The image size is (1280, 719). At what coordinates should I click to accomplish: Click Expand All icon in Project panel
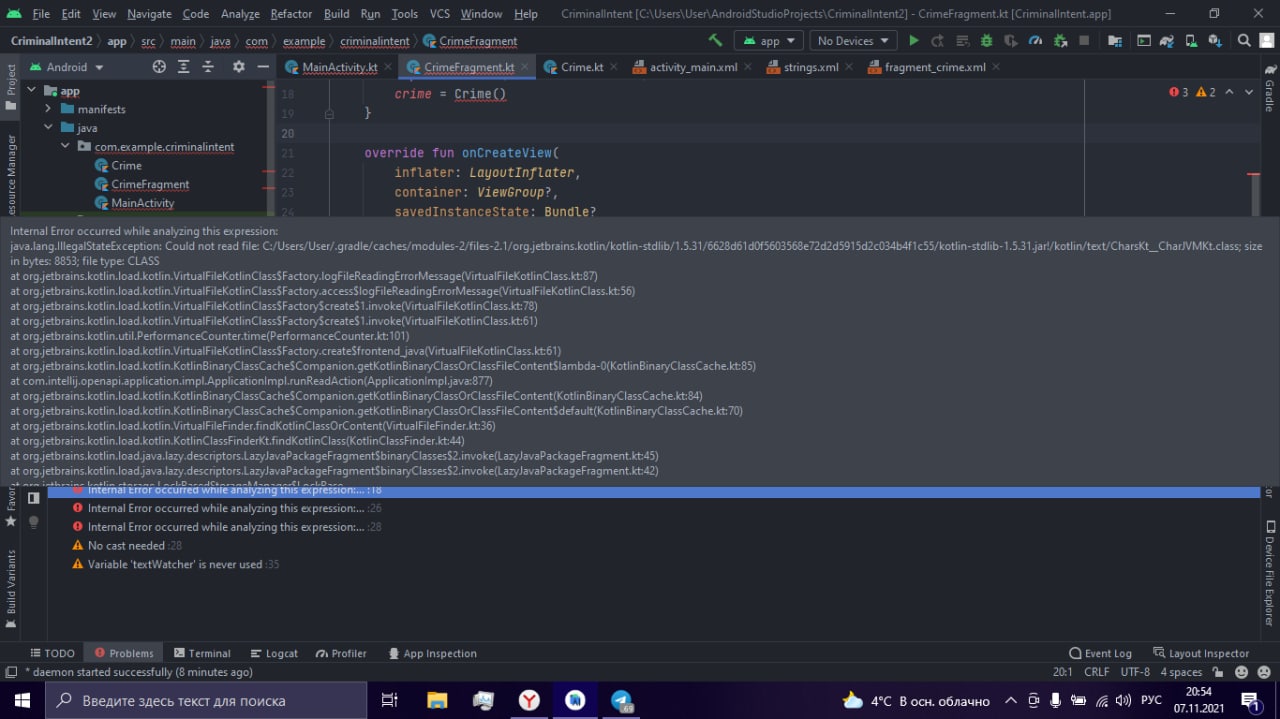[x=184, y=67]
